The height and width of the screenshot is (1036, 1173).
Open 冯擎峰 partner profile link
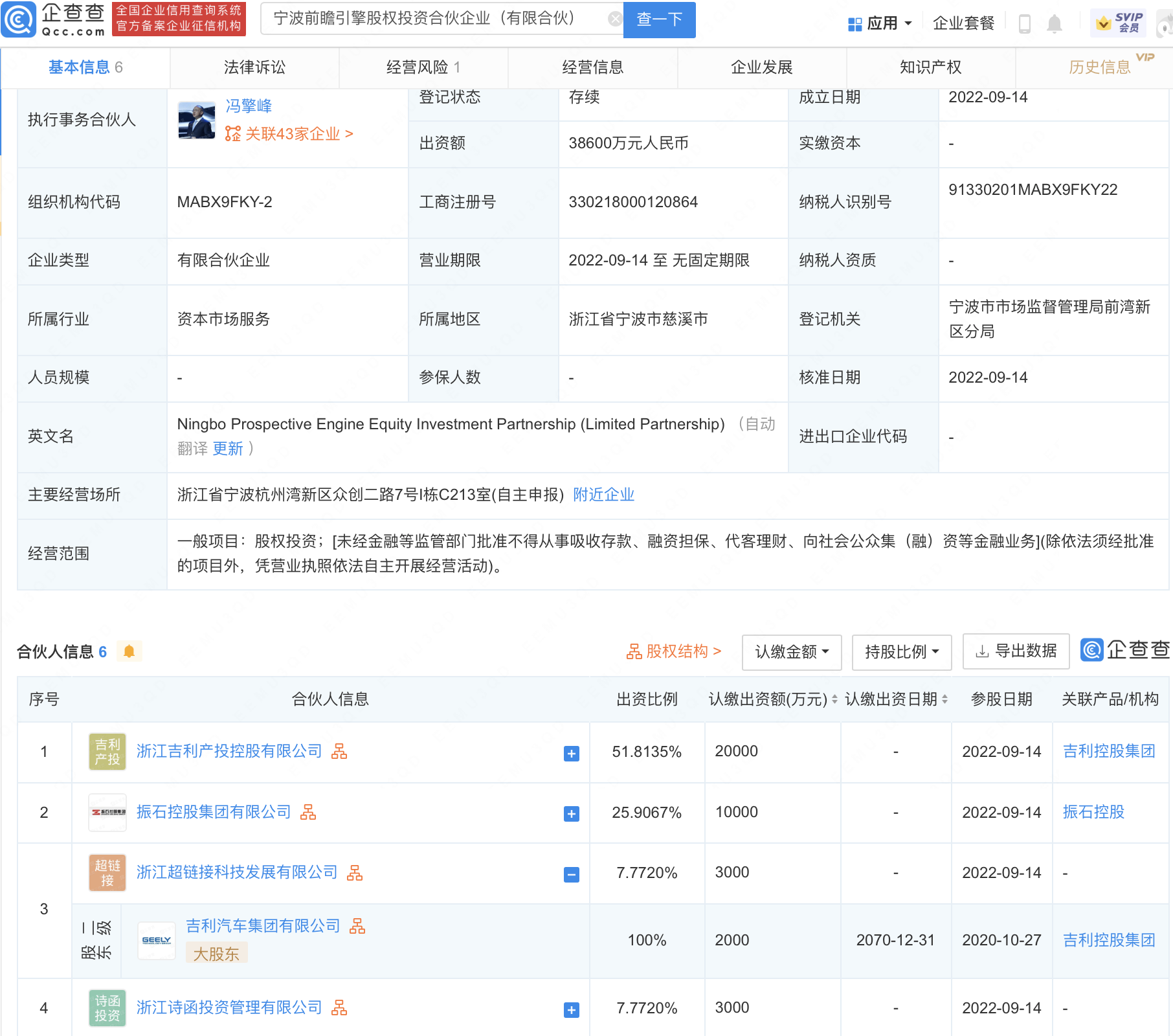(249, 106)
